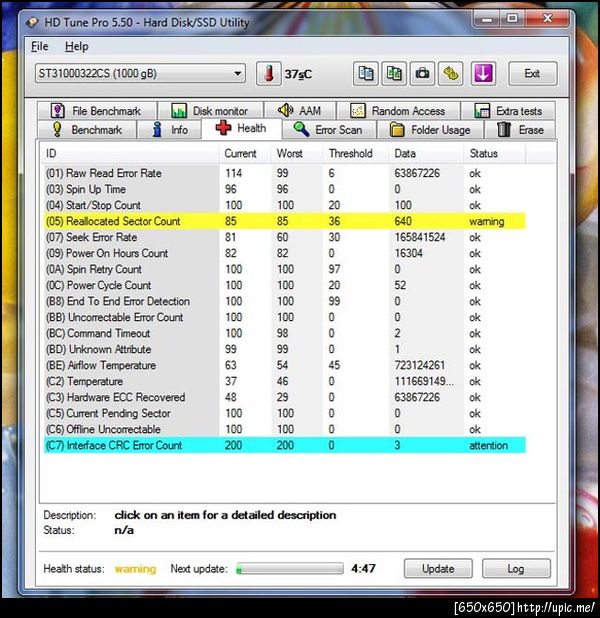Select the (0C) Power Cycle Count row
The width and height of the screenshot is (600, 618).
click(284, 285)
